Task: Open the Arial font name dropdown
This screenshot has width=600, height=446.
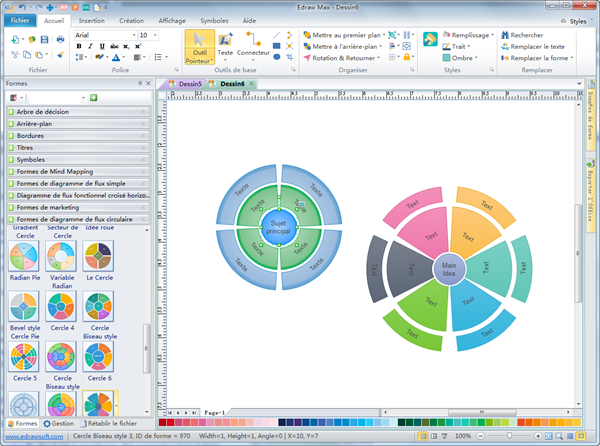Action: [130, 35]
